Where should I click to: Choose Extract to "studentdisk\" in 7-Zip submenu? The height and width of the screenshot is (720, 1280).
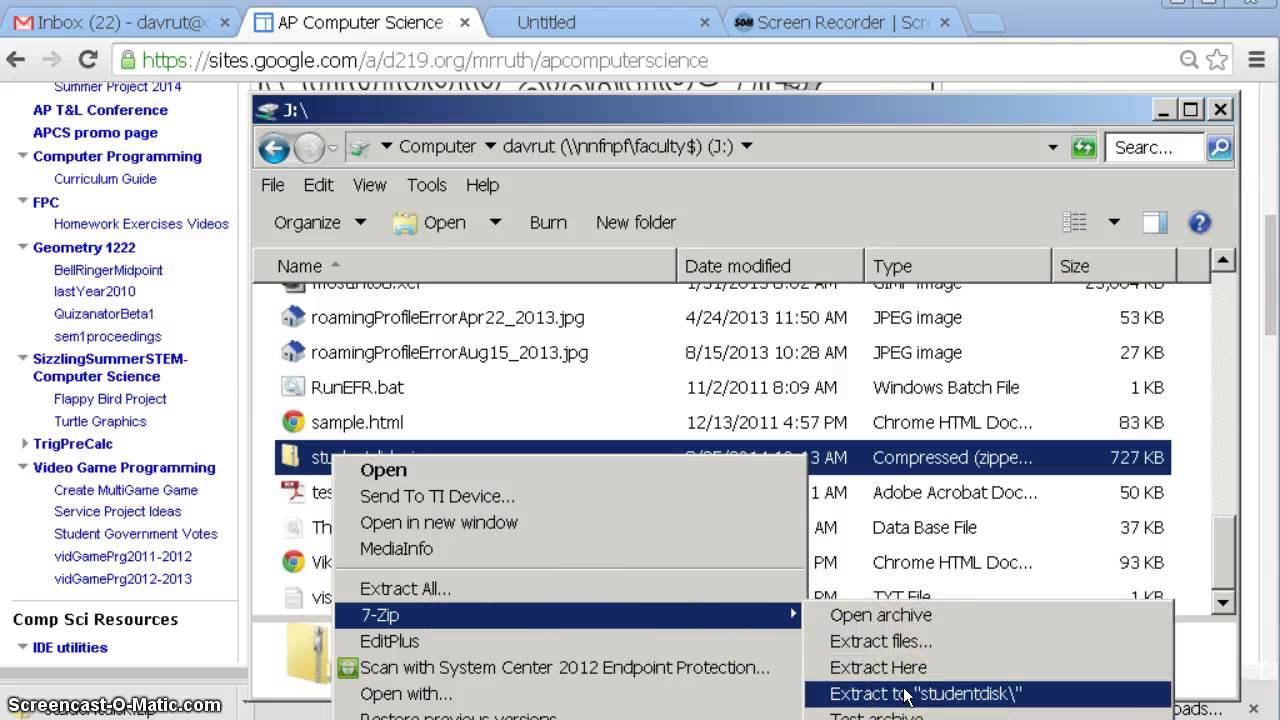coord(988,693)
